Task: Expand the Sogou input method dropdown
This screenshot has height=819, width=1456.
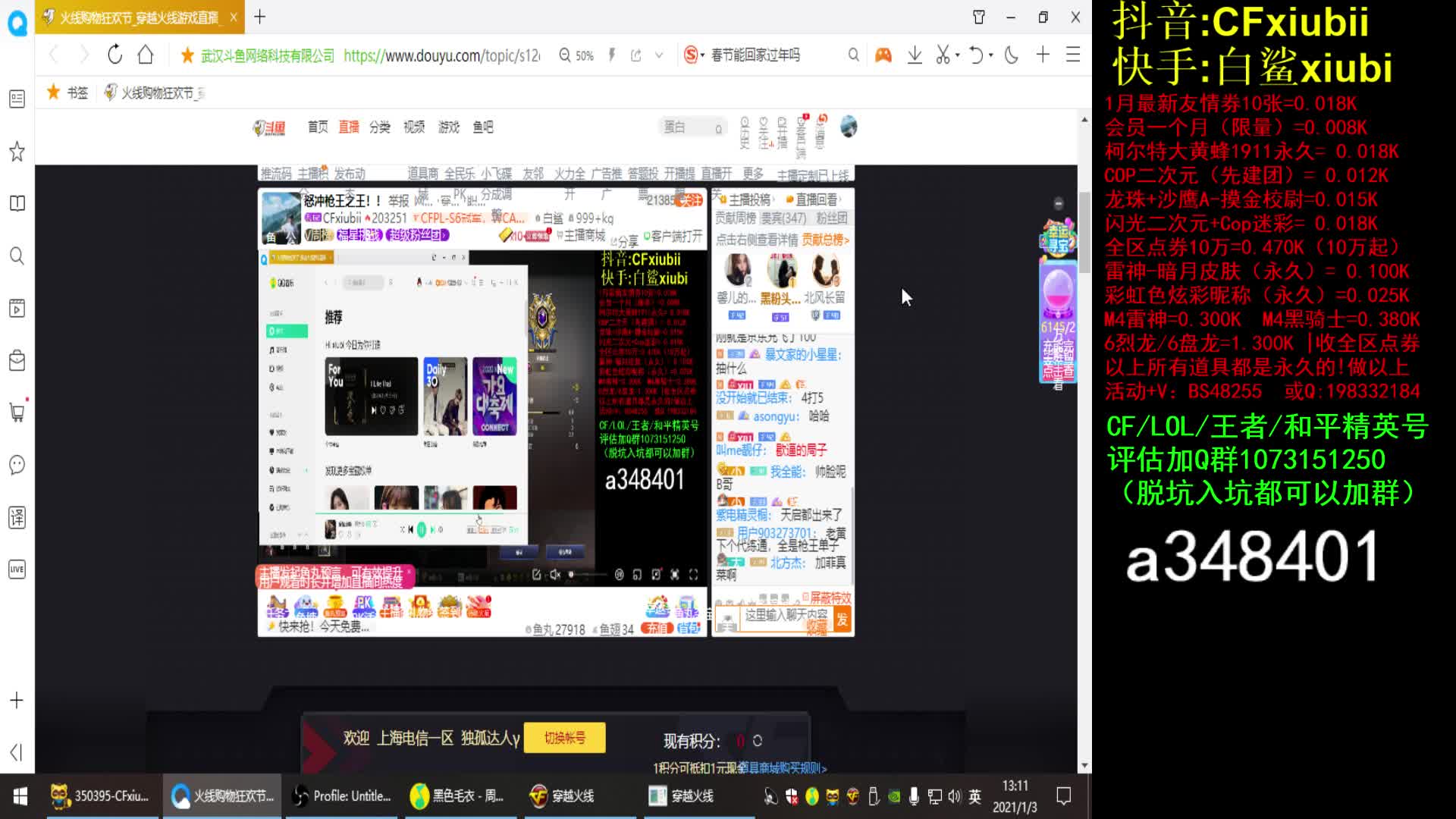Action: [x=702, y=55]
